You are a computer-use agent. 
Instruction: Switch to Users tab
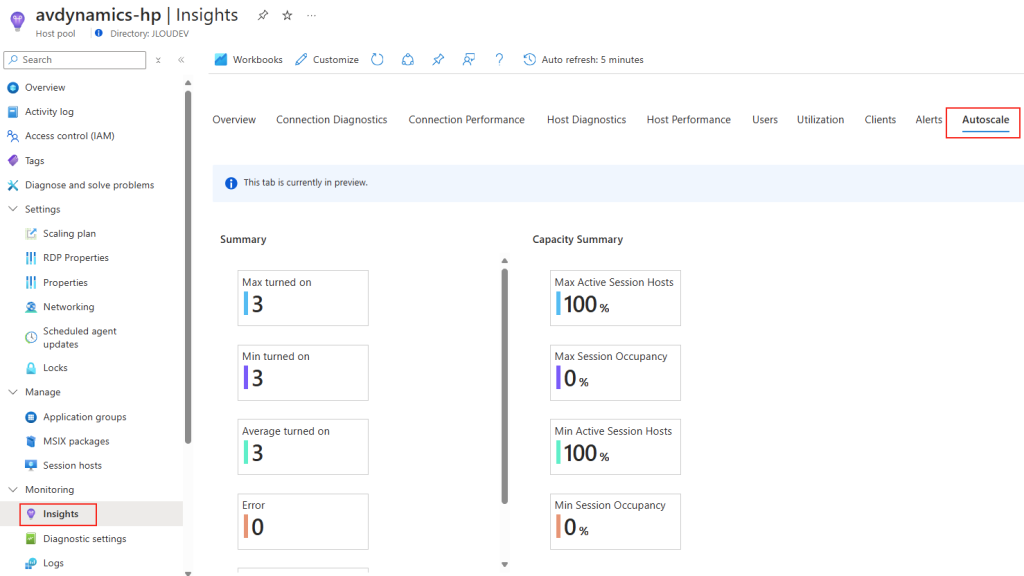point(765,120)
